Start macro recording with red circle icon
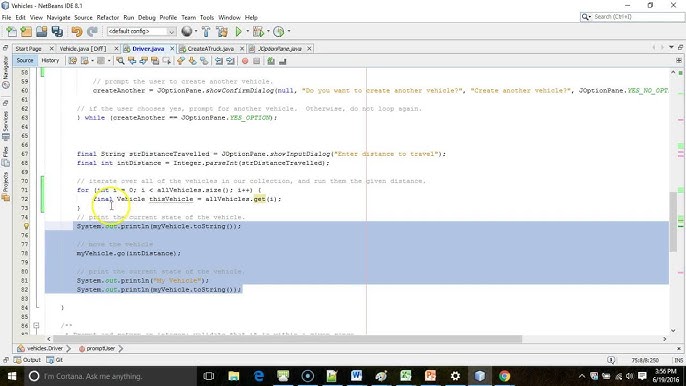 pyautogui.click(x=245, y=61)
